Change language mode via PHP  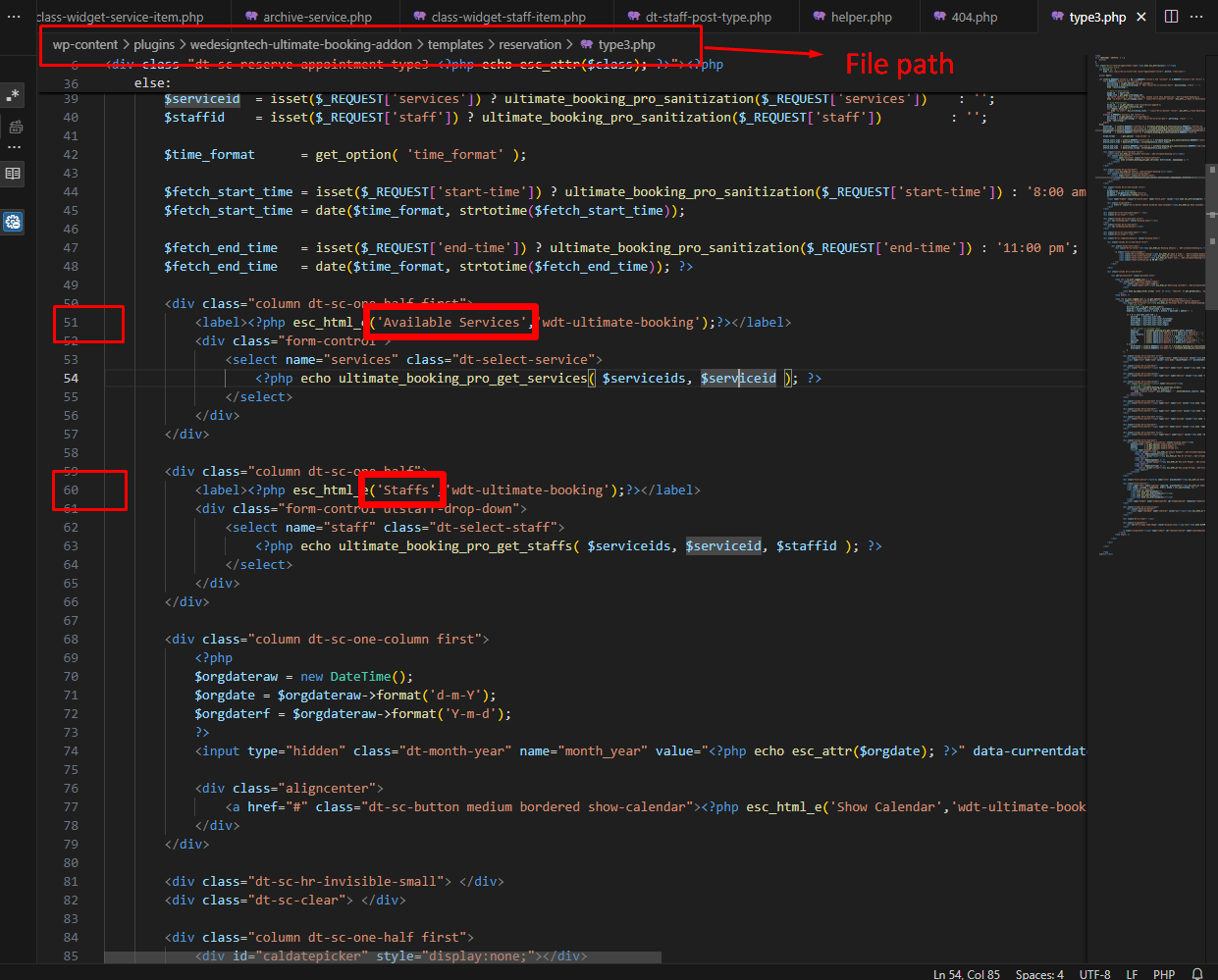pyautogui.click(x=1164, y=974)
